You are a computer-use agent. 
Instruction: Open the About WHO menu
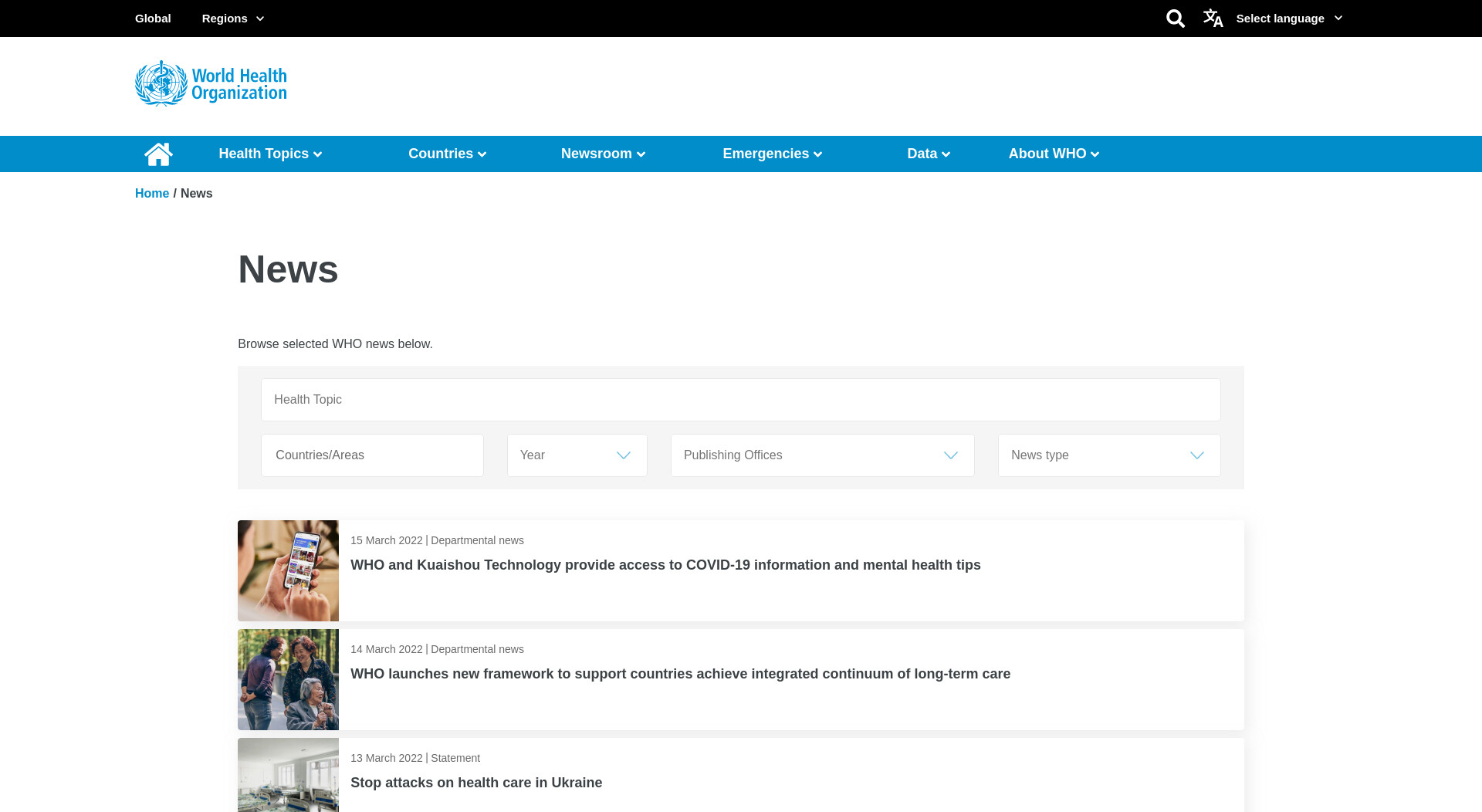(1054, 154)
